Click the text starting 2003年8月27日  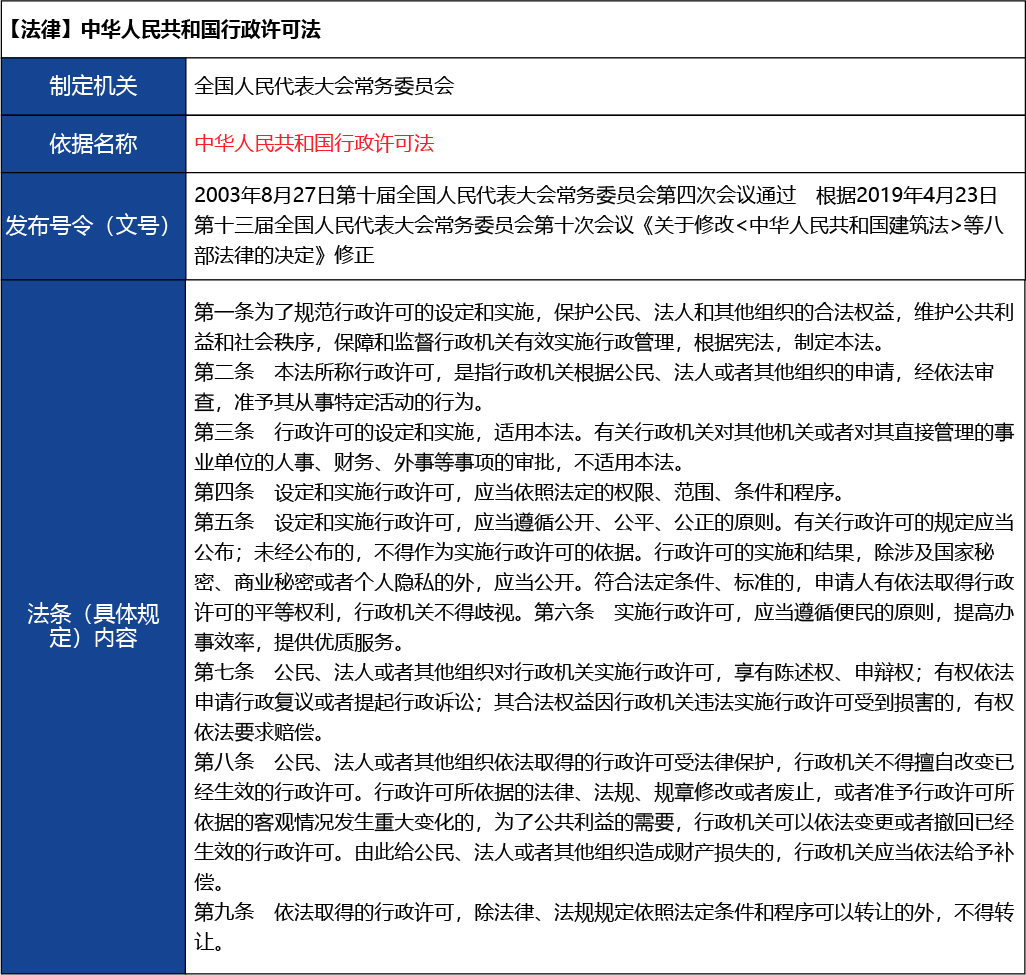(x=599, y=225)
